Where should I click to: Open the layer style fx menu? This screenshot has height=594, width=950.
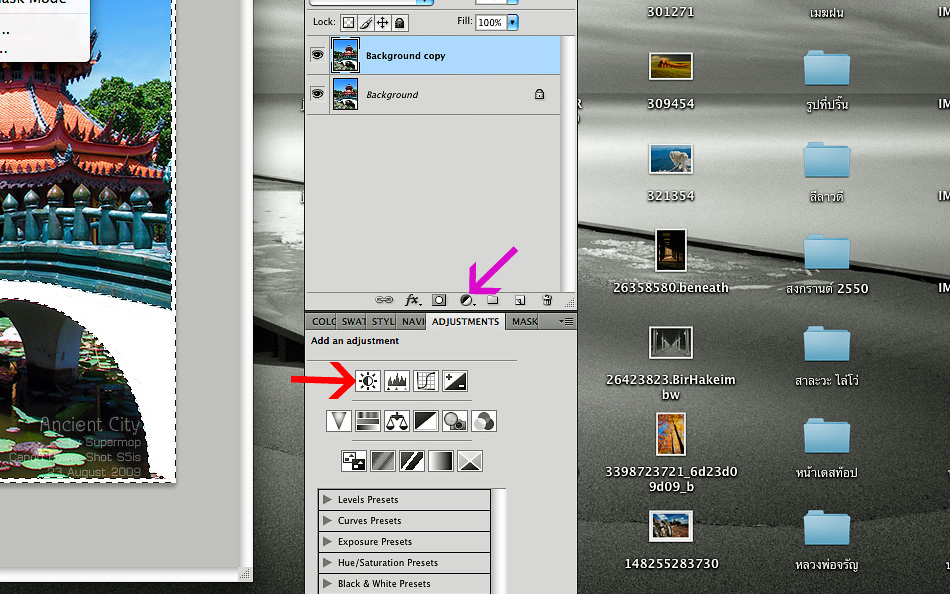coord(412,300)
